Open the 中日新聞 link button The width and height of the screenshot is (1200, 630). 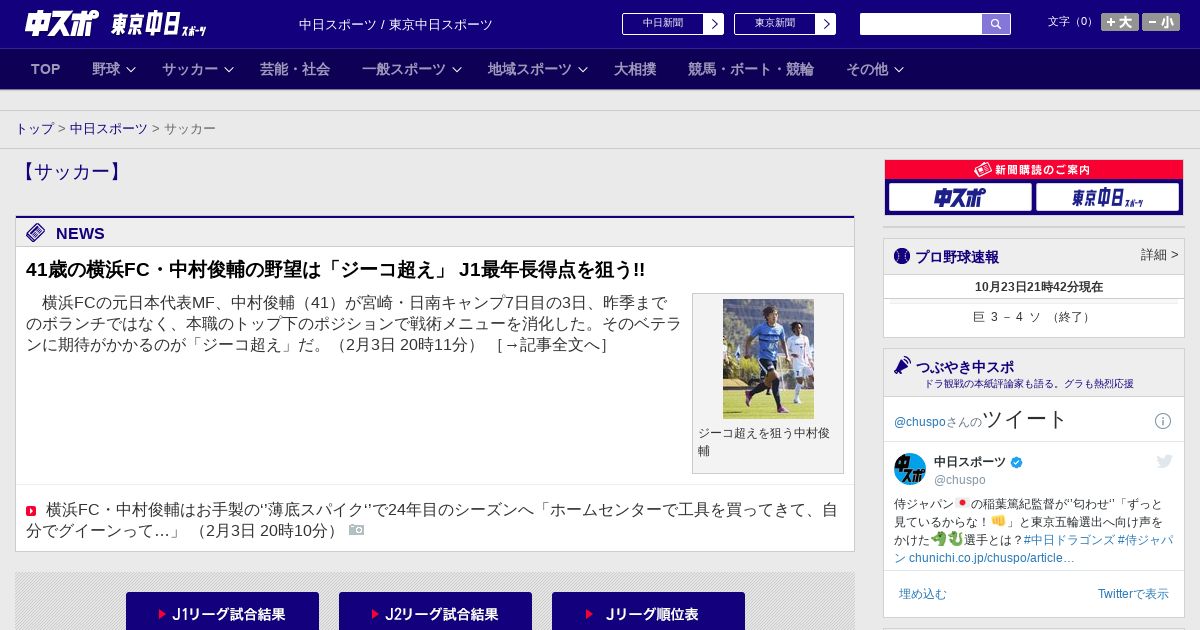[x=673, y=24]
